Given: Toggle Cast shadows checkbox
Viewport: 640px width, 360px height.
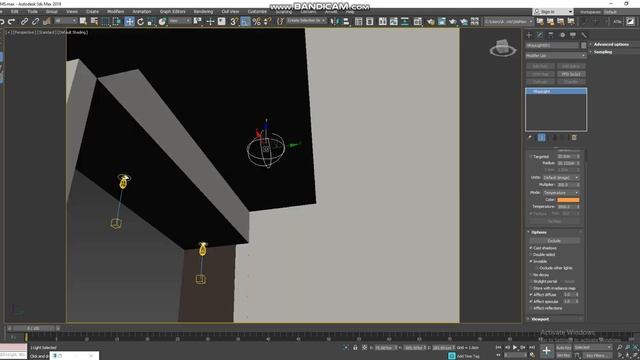Looking at the screenshot, I should pyautogui.click(x=531, y=248).
